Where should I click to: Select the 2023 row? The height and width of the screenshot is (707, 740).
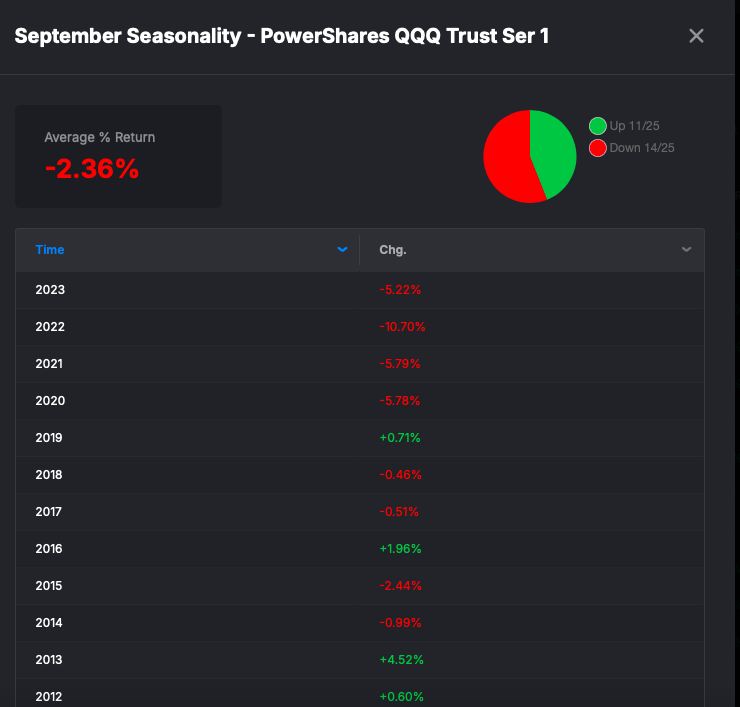tap(360, 290)
